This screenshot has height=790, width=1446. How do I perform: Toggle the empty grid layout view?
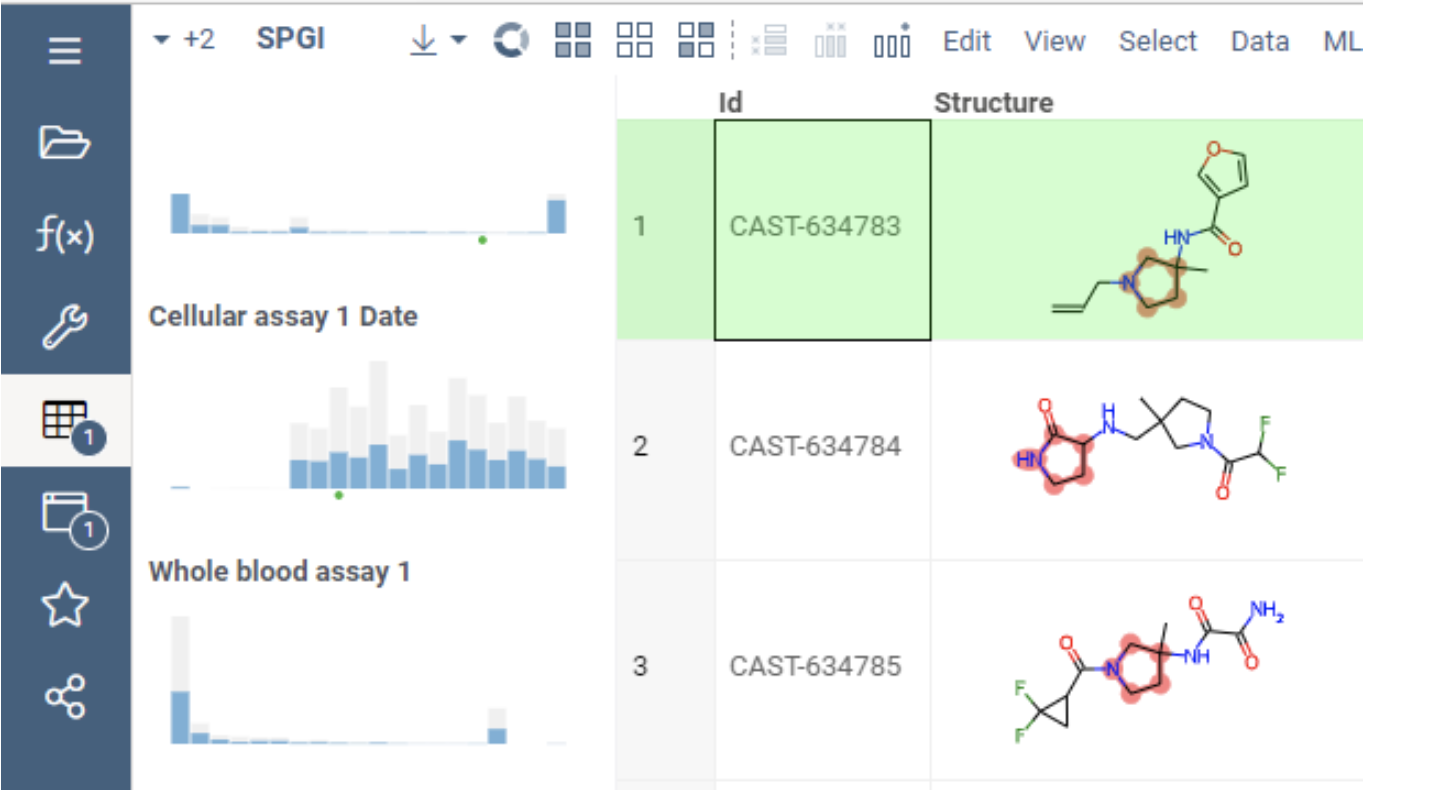pos(635,40)
